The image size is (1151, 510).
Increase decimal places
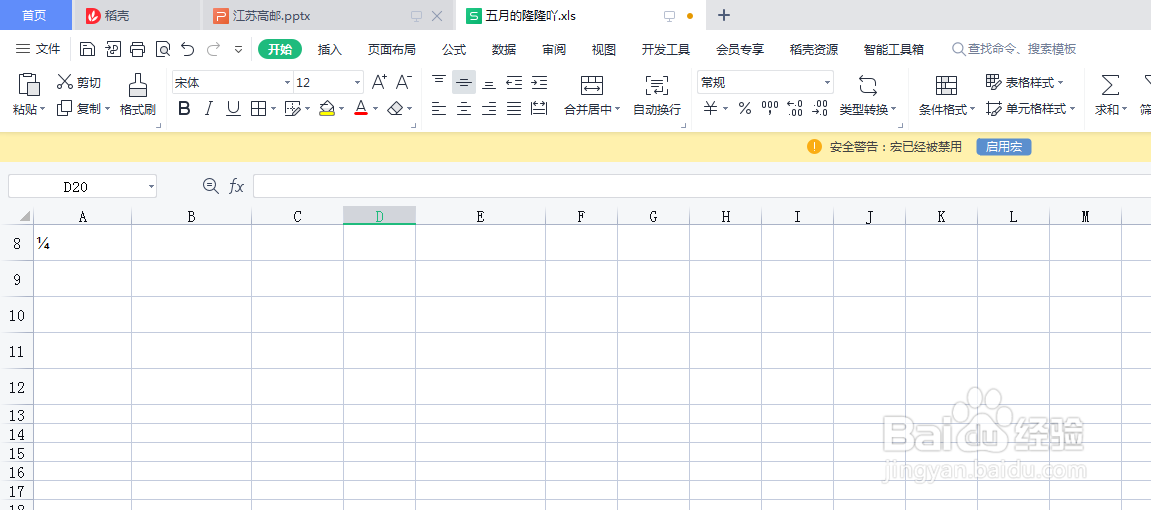pos(794,109)
